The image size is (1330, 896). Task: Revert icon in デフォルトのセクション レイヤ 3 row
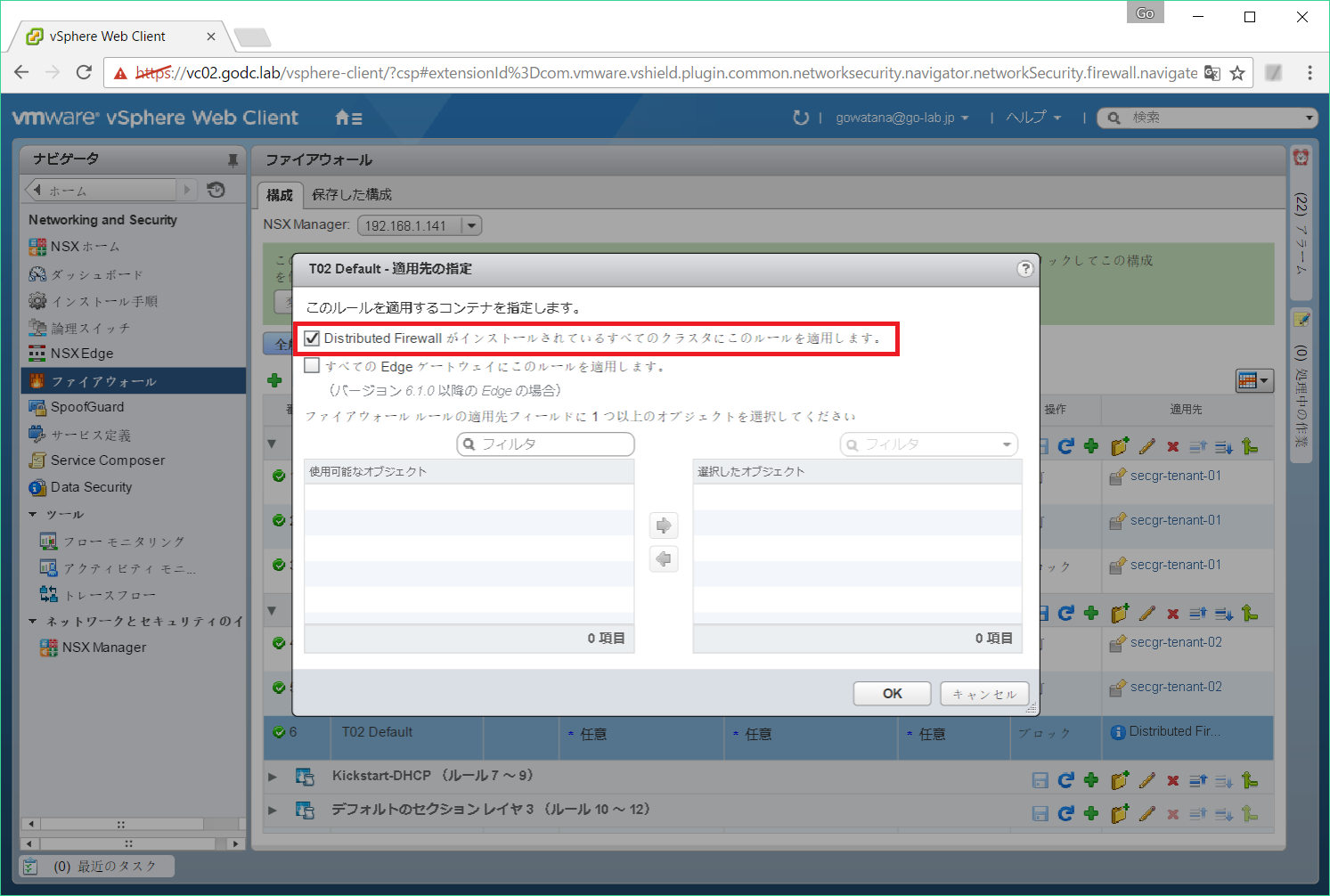point(1065,813)
